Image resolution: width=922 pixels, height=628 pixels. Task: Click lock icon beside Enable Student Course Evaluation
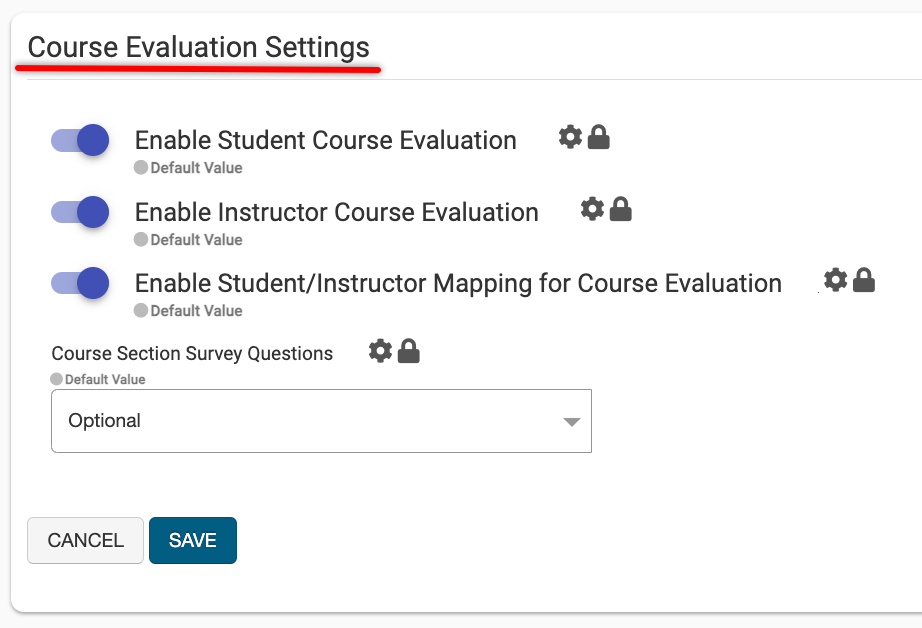[x=599, y=137]
